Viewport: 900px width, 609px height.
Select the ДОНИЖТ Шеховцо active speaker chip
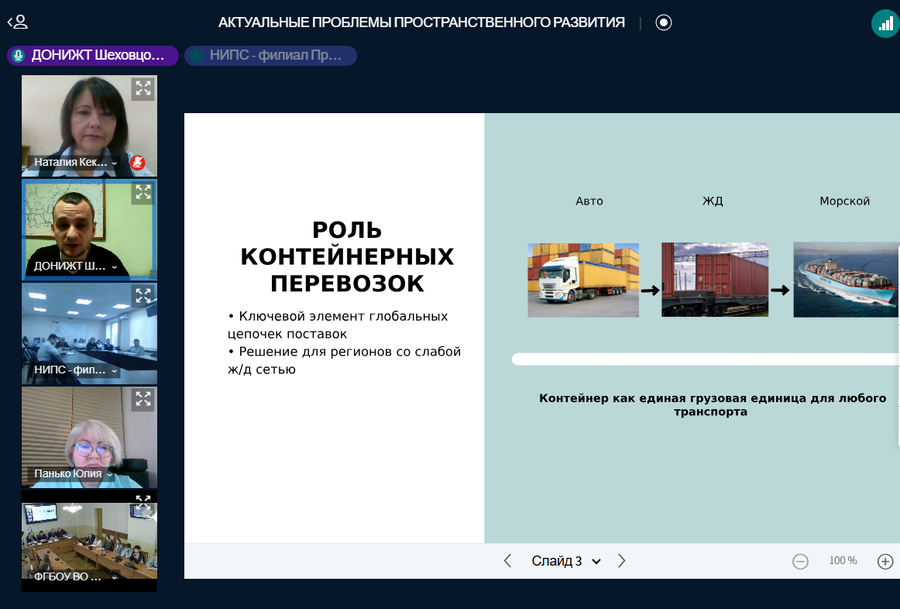tap(93, 56)
